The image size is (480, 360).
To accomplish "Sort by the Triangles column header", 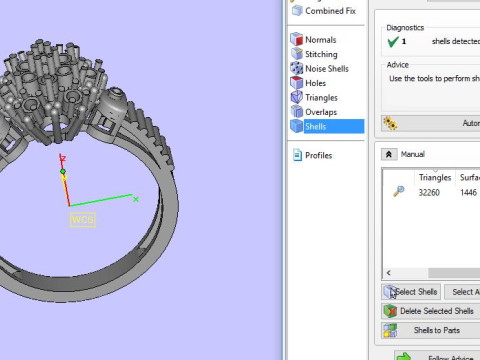I will click(x=435, y=177).
